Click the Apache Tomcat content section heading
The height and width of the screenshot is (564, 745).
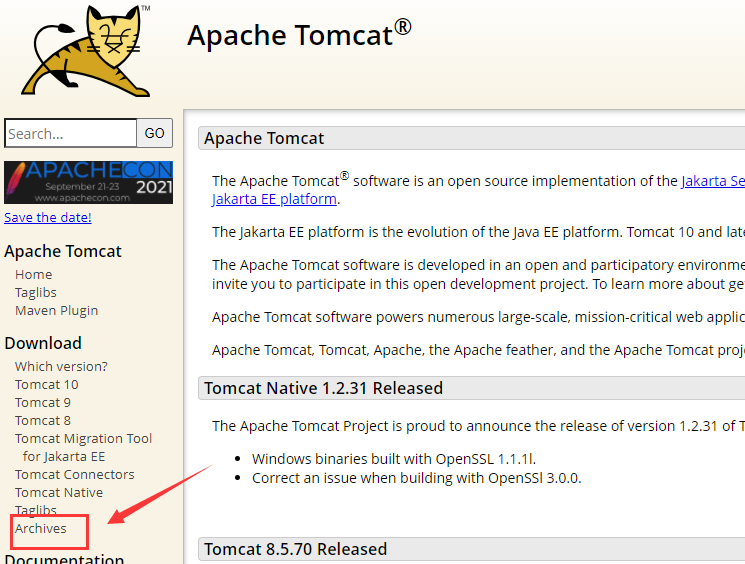(x=264, y=138)
